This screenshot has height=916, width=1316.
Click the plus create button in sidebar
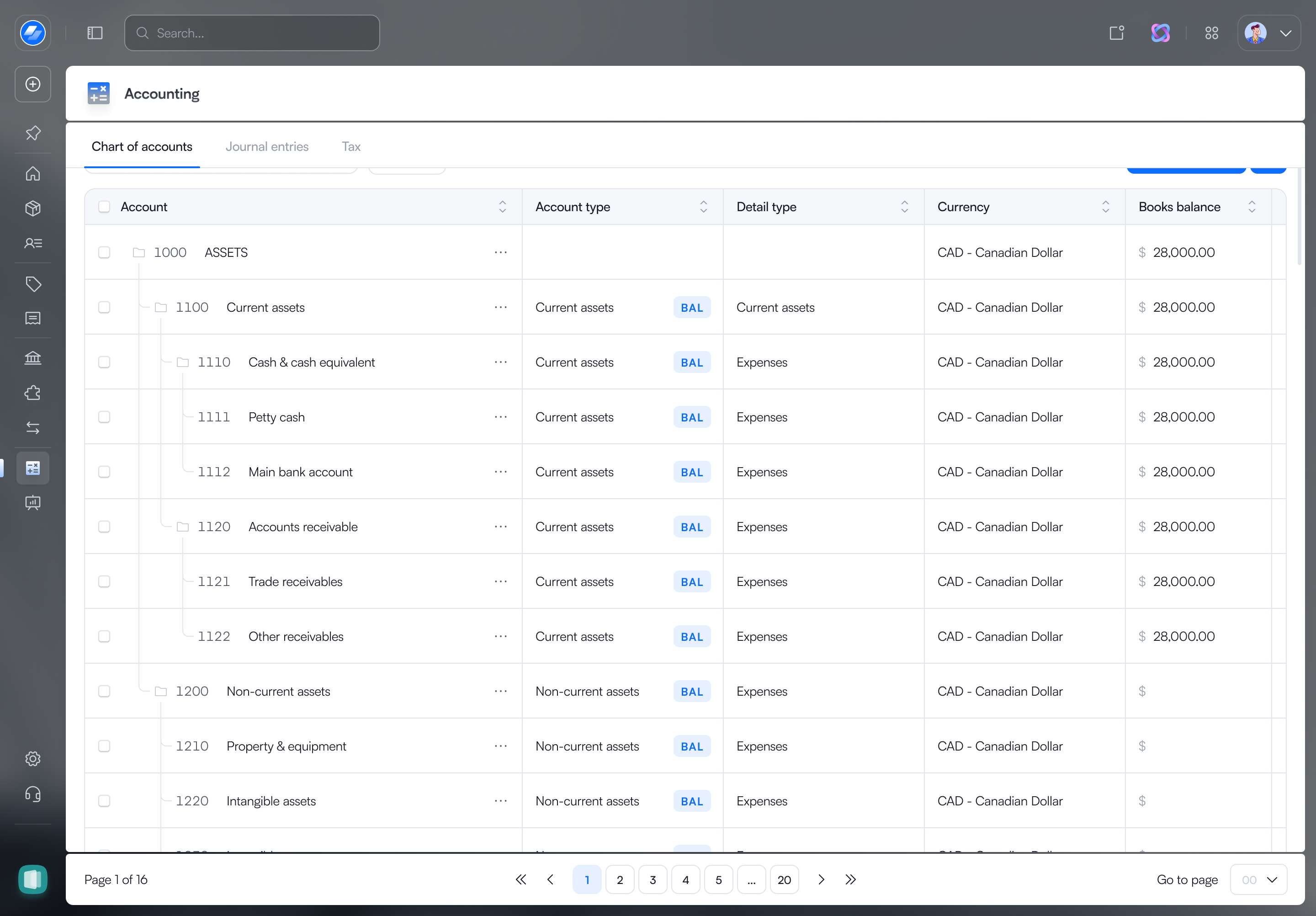(32, 84)
